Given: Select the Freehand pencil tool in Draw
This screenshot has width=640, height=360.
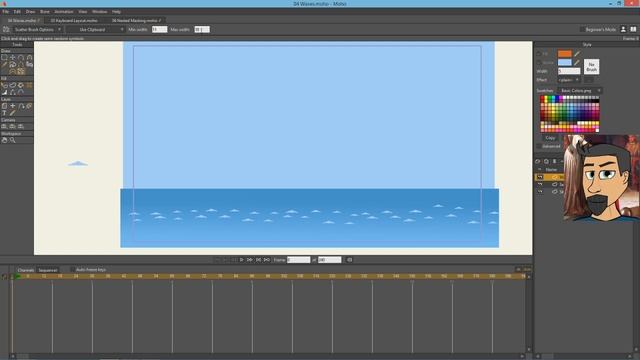Looking at the screenshot, I should click(4, 64).
